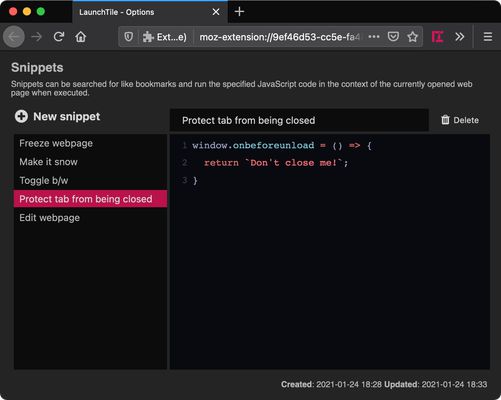This screenshot has height=400, width=501.
Task: Select the LaunchTile - Options tab
Action: [150, 12]
